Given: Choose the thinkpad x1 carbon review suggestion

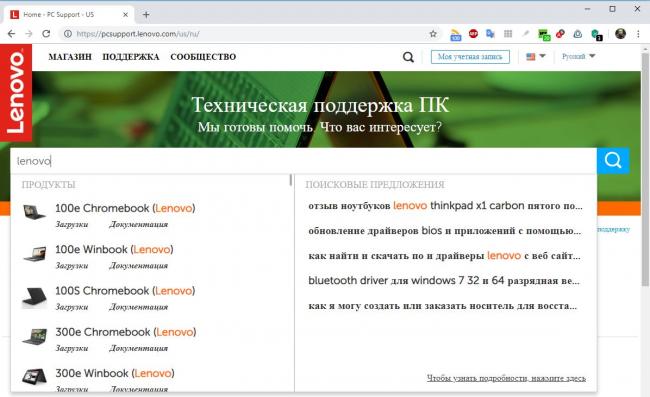Looking at the screenshot, I should click(x=445, y=206).
